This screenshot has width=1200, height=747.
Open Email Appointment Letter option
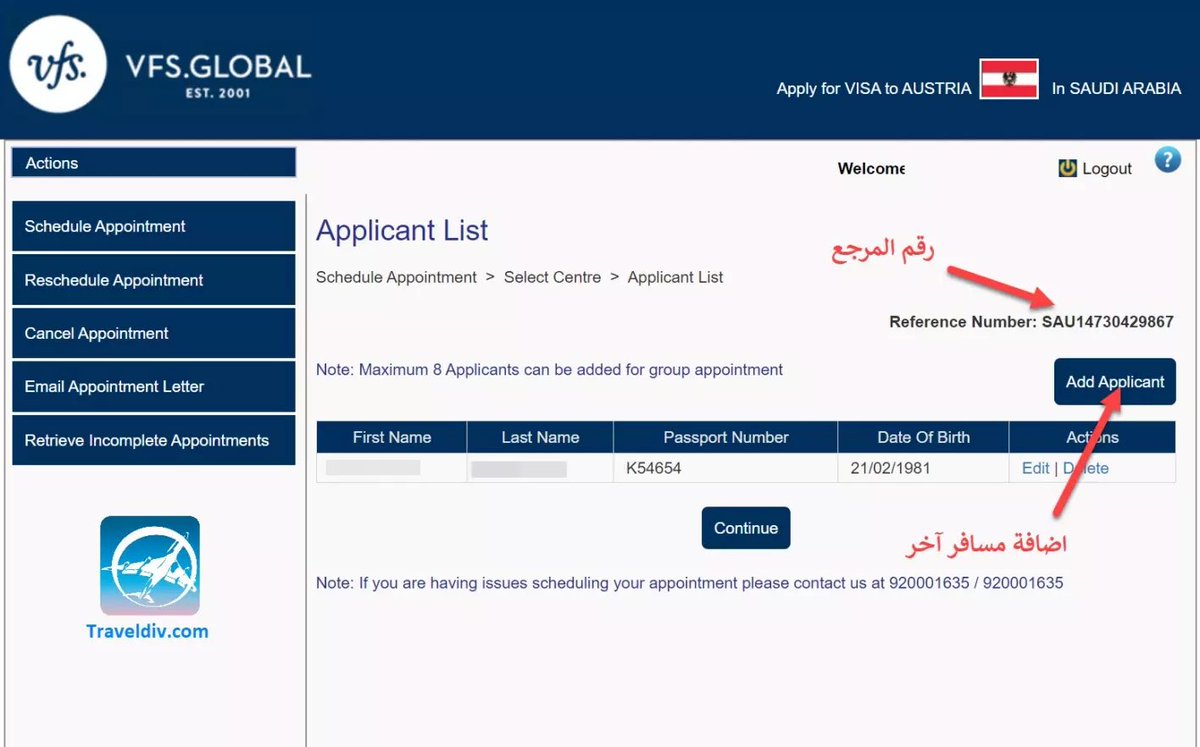[x=153, y=386]
